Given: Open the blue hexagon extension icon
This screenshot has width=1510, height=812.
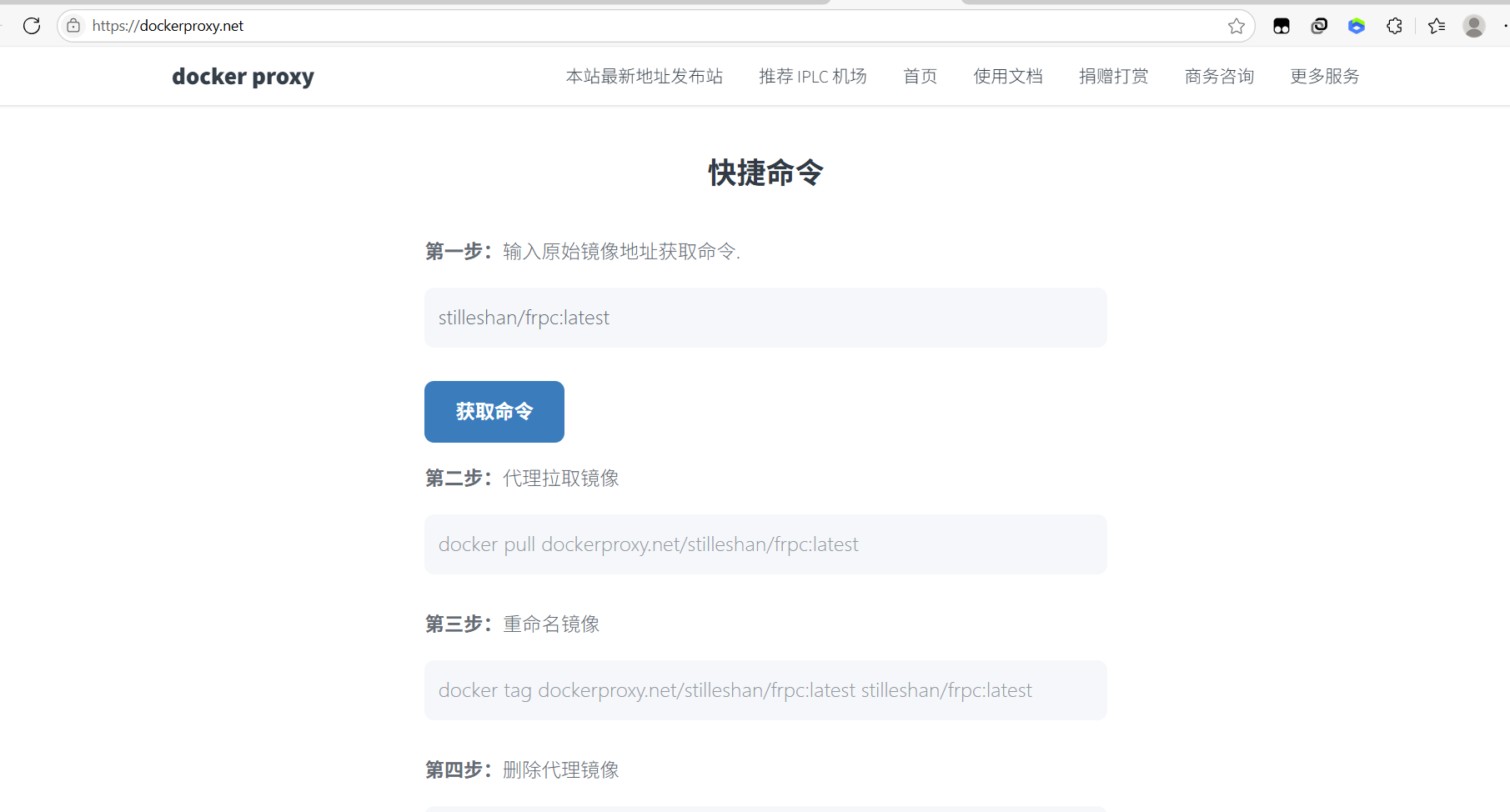Looking at the screenshot, I should 1357,26.
